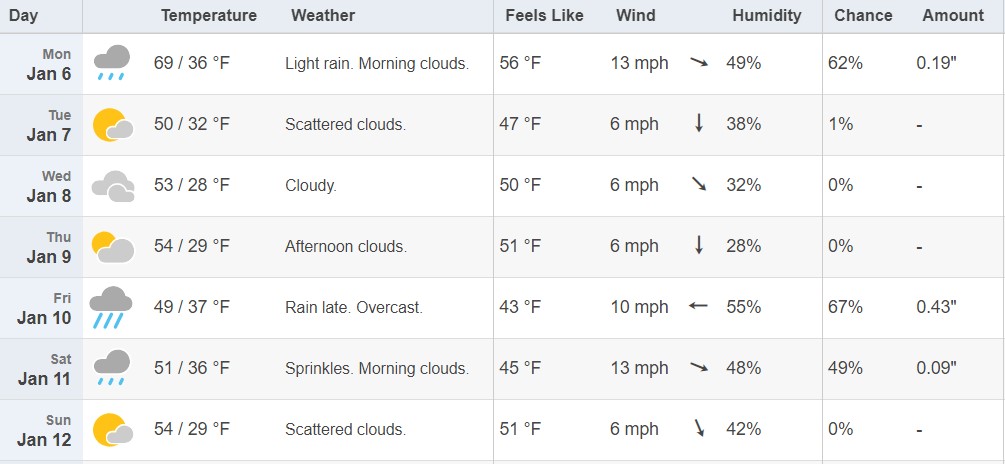1005x464 pixels.
Task: Click the 0.43" precipitation amount
Action: click(936, 307)
